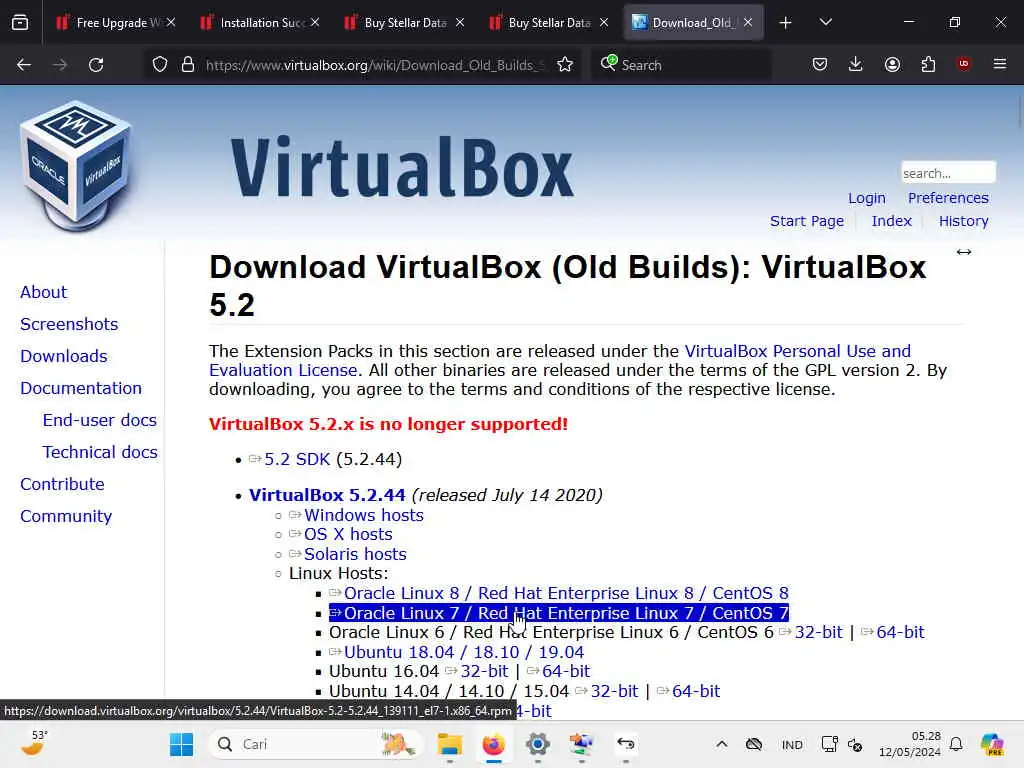Reload the current page
This screenshot has height=768, width=1024.
(x=96, y=65)
